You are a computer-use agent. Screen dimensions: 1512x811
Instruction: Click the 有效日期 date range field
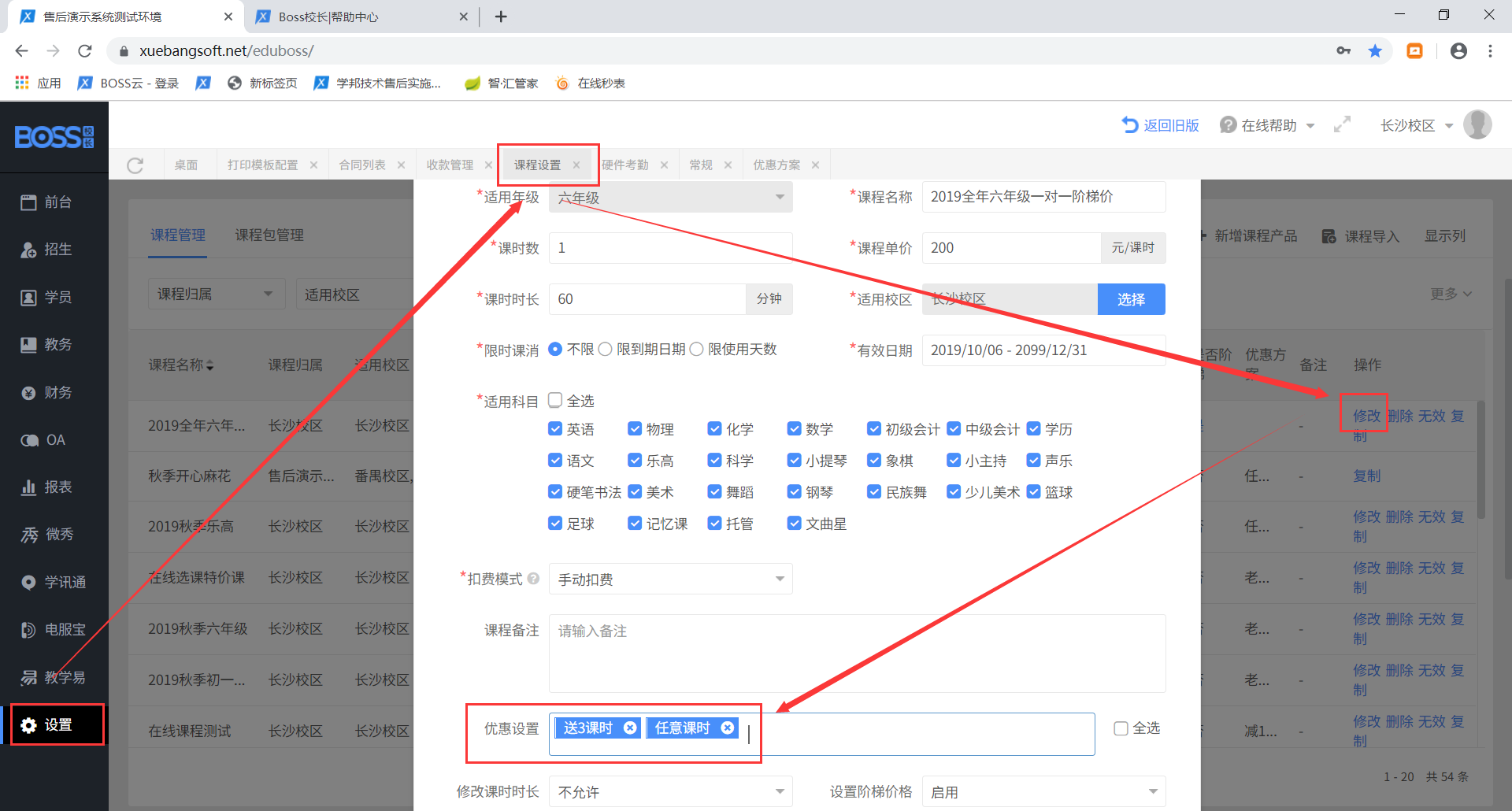coord(1043,350)
